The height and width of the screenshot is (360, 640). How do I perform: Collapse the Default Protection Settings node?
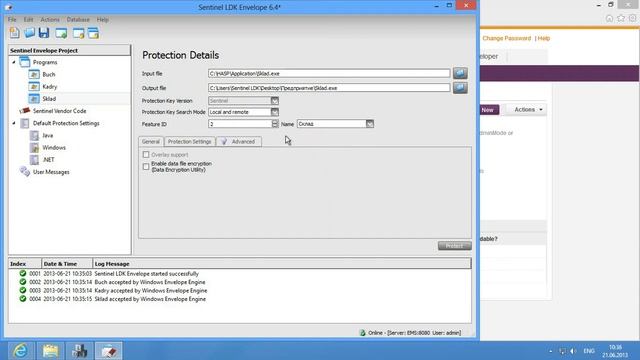[14, 123]
